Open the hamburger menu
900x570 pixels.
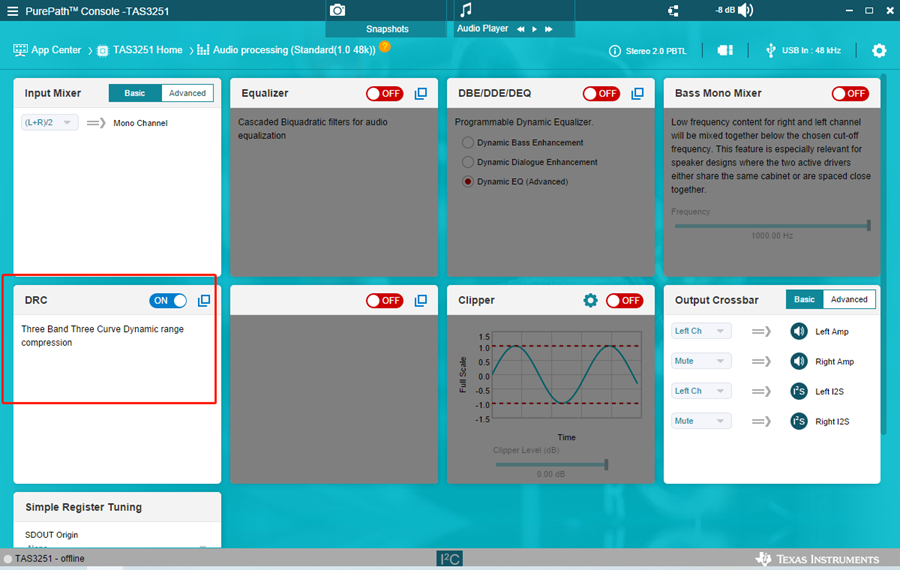[x=12, y=11]
